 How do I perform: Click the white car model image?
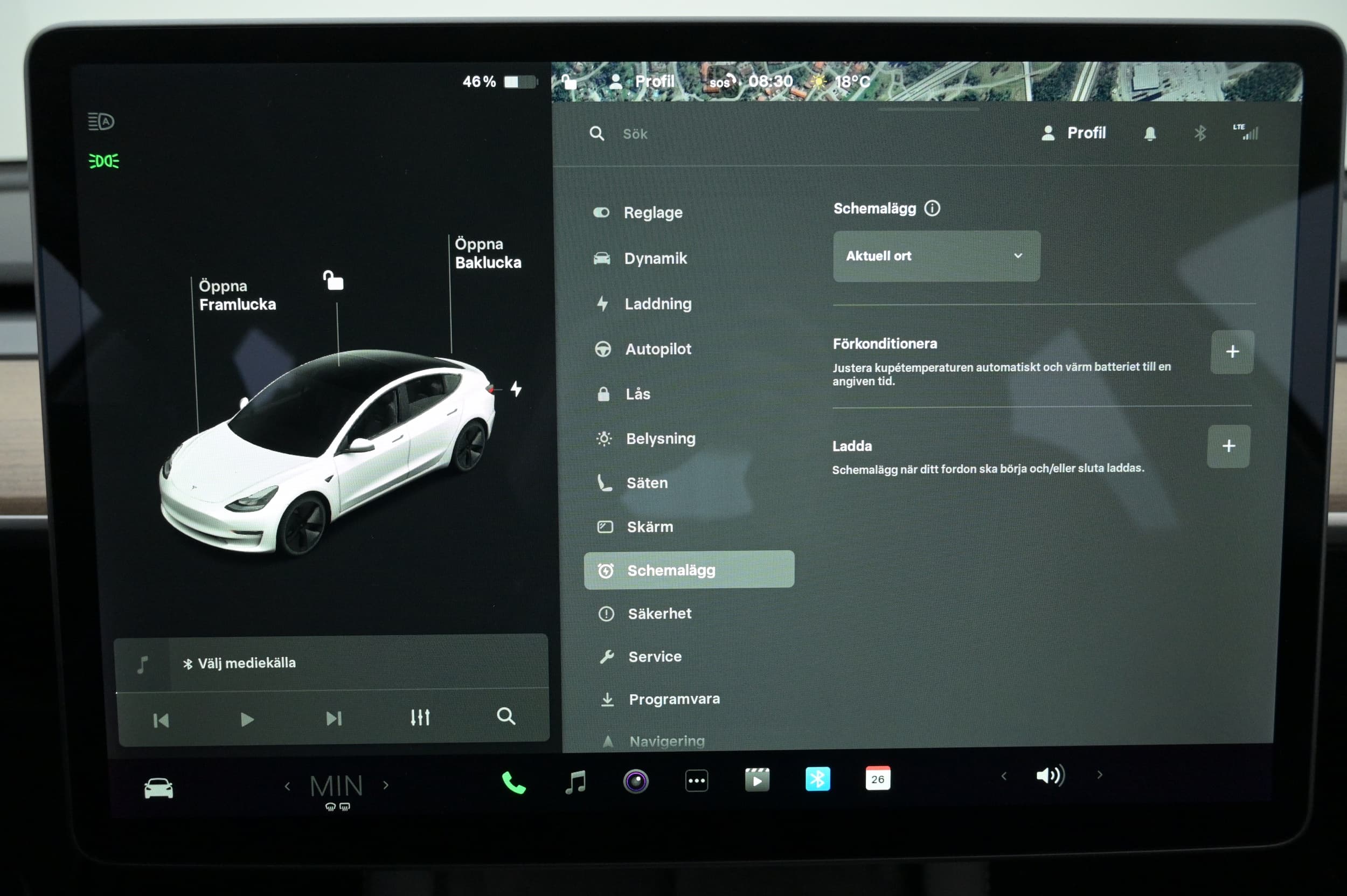point(328,452)
